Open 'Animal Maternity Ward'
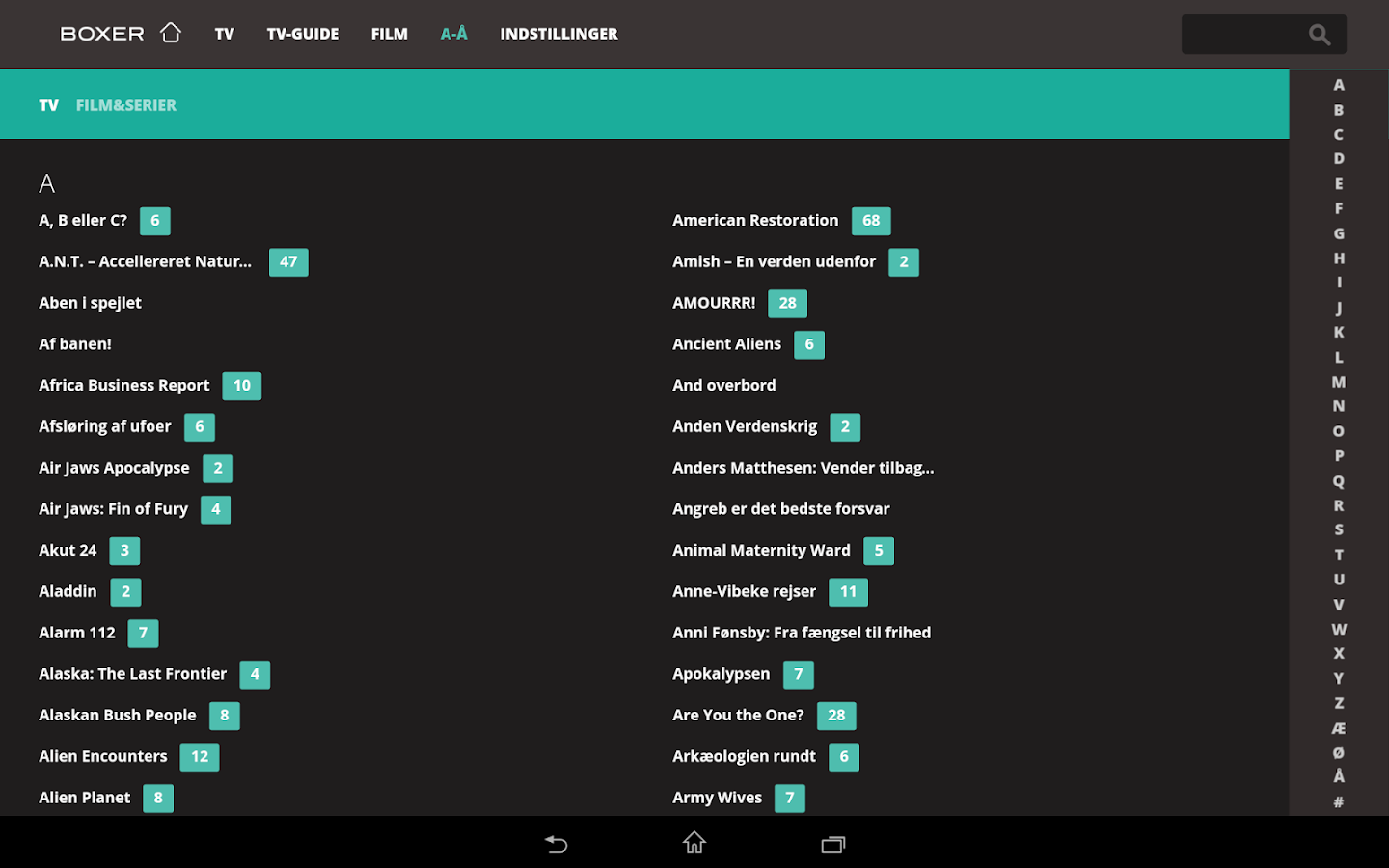This screenshot has width=1389, height=868. pyautogui.click(x=762, y=551)
